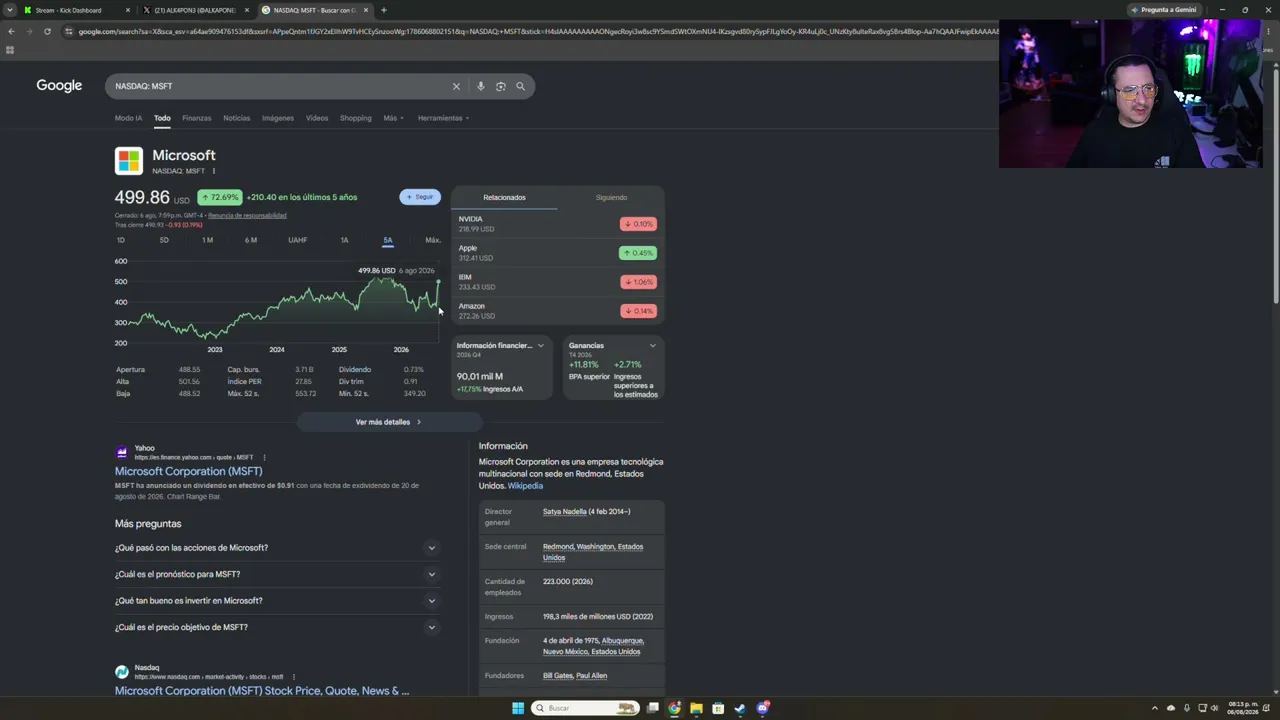The height and width of the screenshot is (720, 1280).
Task: Open the three-dot menu beside NASDAQ: MSFT
Action: 213,171
